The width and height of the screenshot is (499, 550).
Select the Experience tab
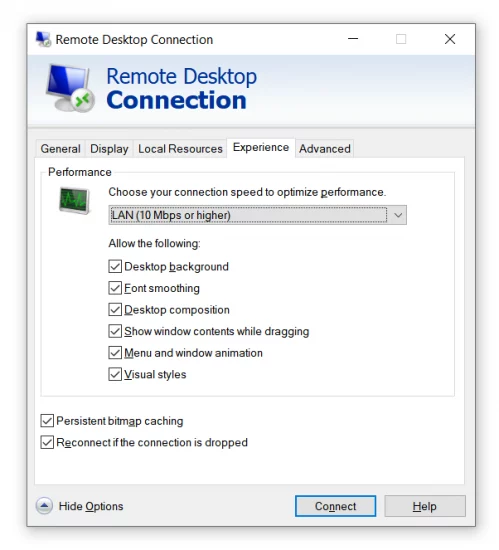[261, 147]
